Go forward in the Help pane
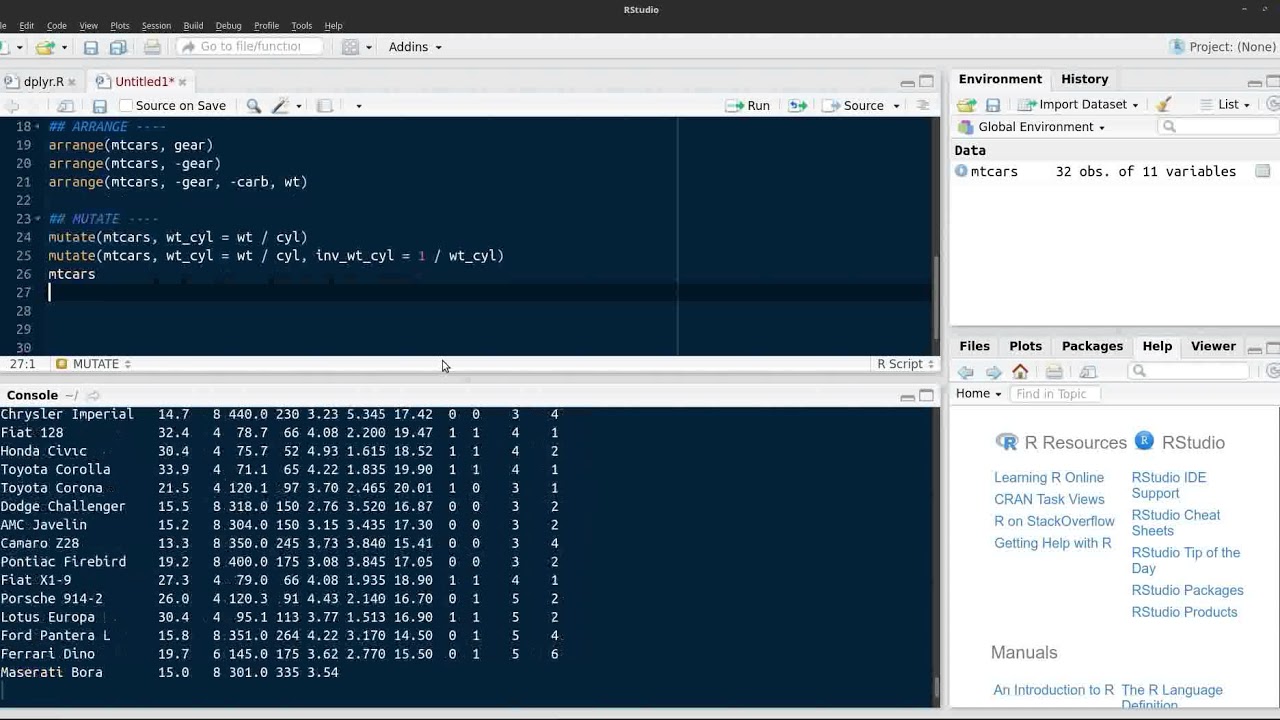This screenshot has height=720, width=1280. coord(993,372)
